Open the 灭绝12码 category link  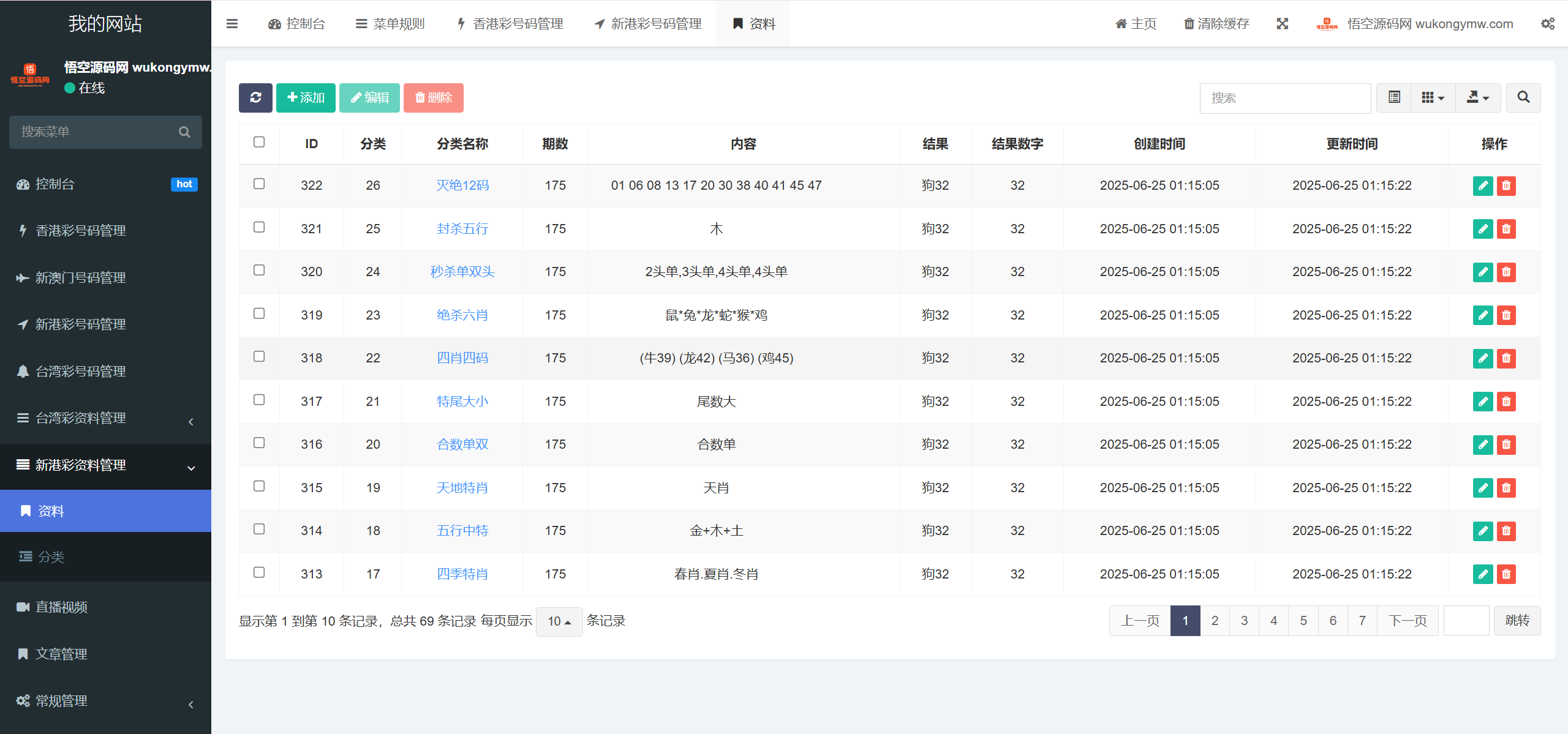click(462, 185)
